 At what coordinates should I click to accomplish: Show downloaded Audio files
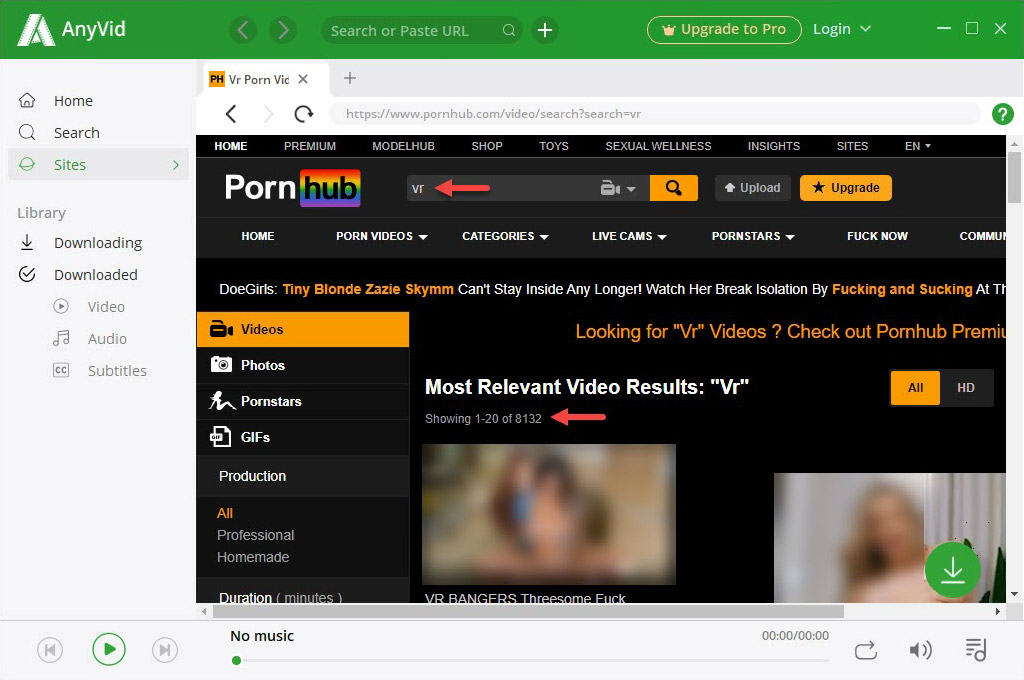[107, 338]
